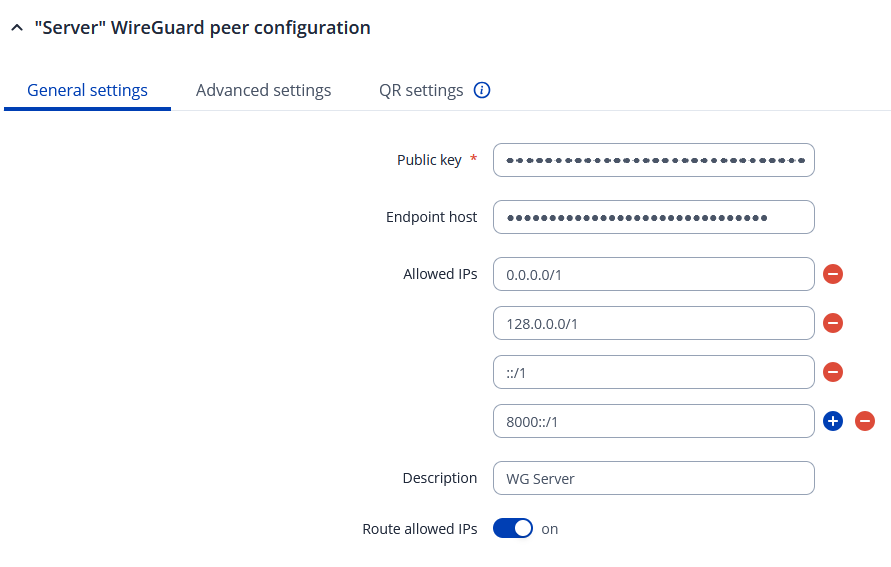This screenshot has height=567, width=891.
Task: Remove the 128.0.0.0/1 allowed IP entry
Action: pos(833,323)
